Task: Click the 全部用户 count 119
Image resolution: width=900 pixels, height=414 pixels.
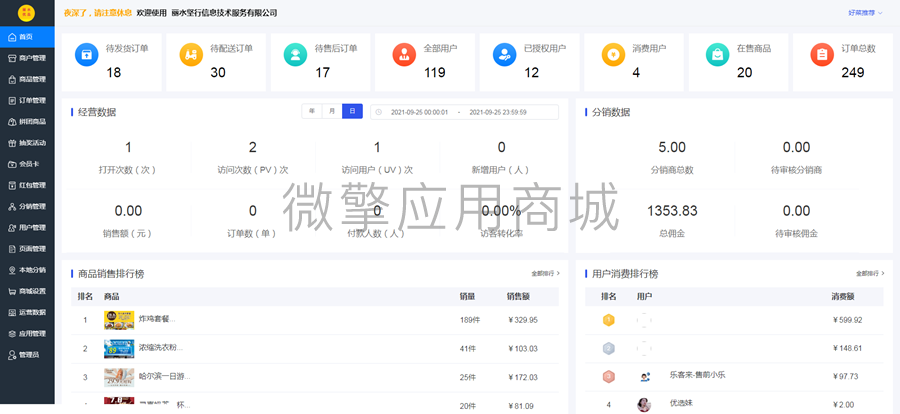Action: click(x=435, y=73)
